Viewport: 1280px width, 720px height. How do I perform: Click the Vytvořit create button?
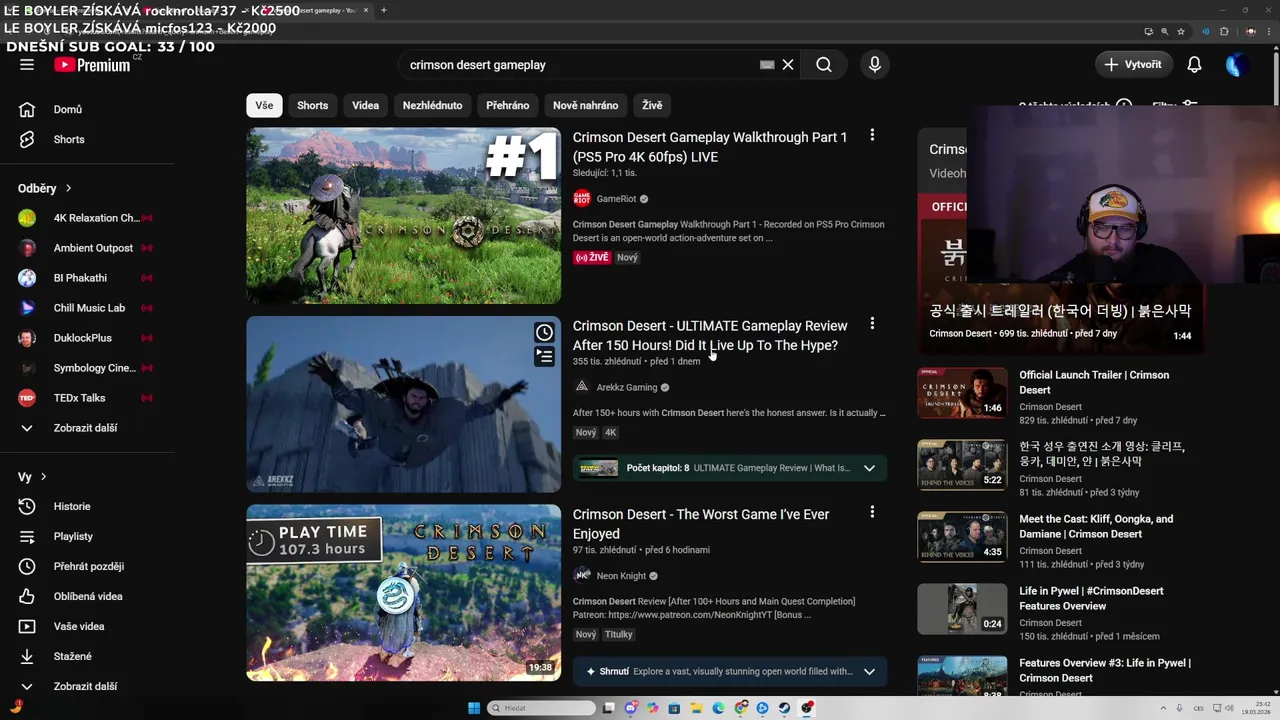click(1133, 65)
